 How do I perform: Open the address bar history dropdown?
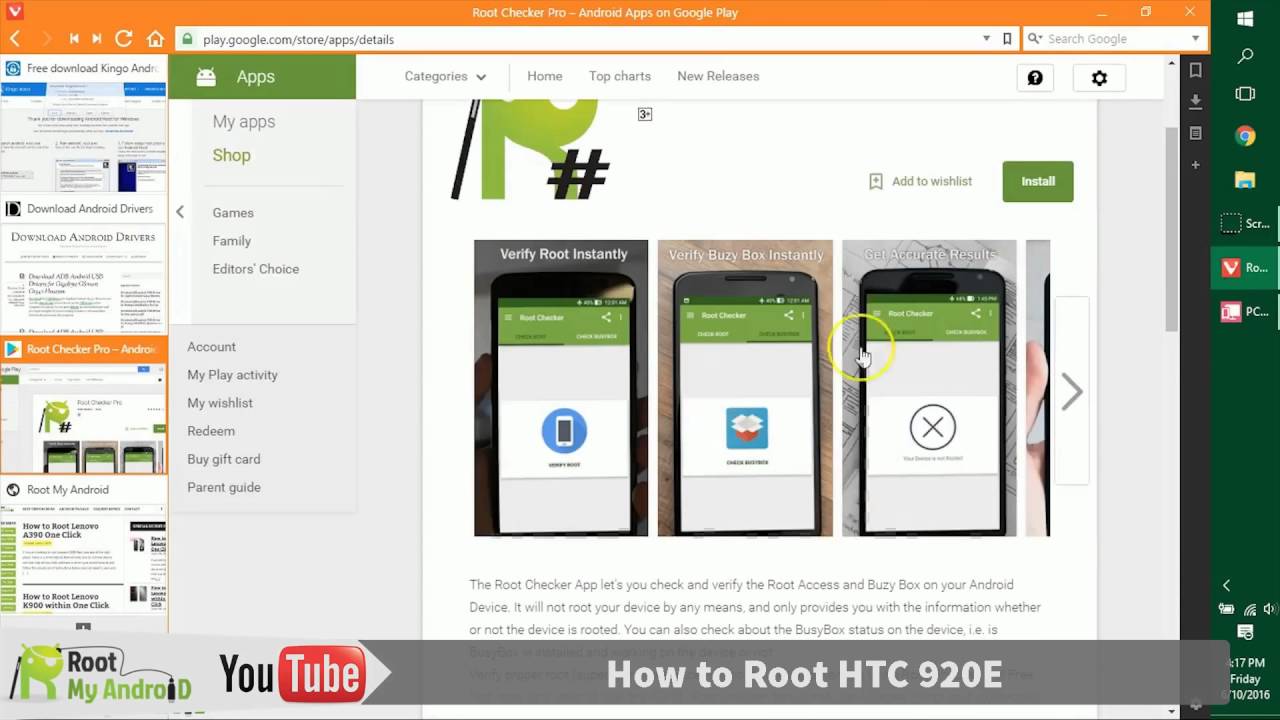(987, 39)
